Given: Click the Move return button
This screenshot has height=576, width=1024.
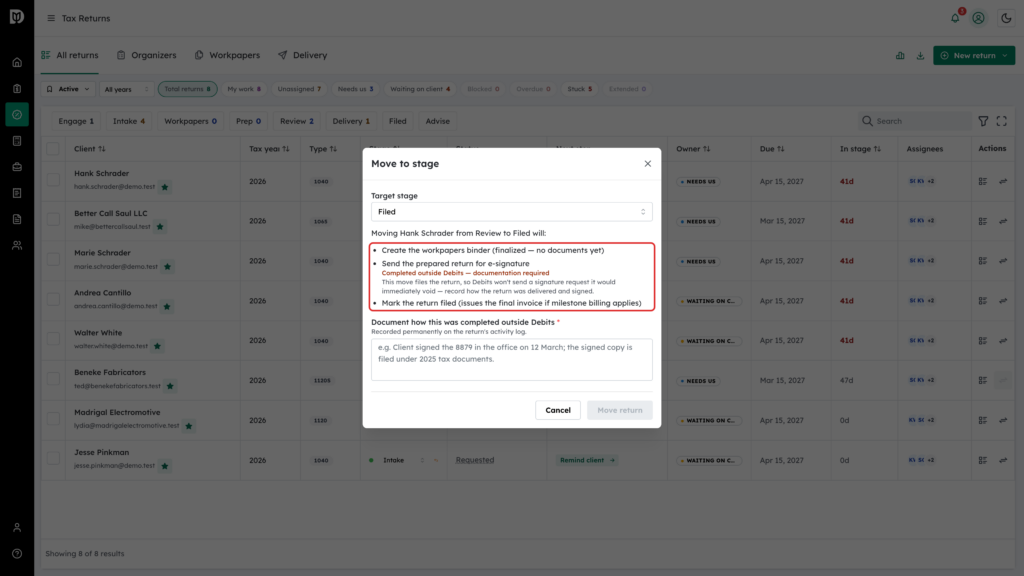Looking at the screenshot, I should click(x=620, y=410).
